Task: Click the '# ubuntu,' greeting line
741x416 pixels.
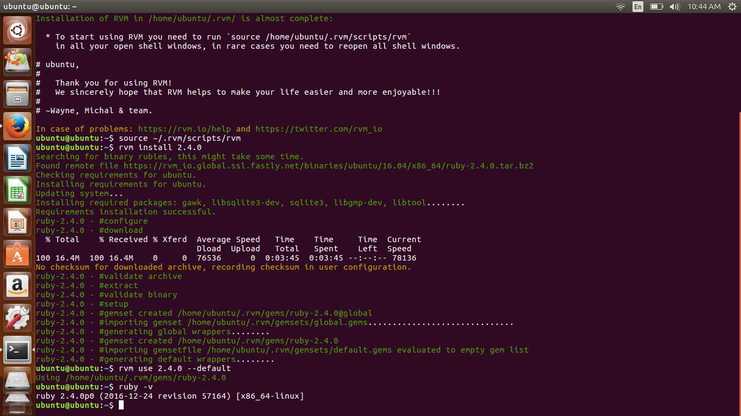Action: tap(57, 64)
